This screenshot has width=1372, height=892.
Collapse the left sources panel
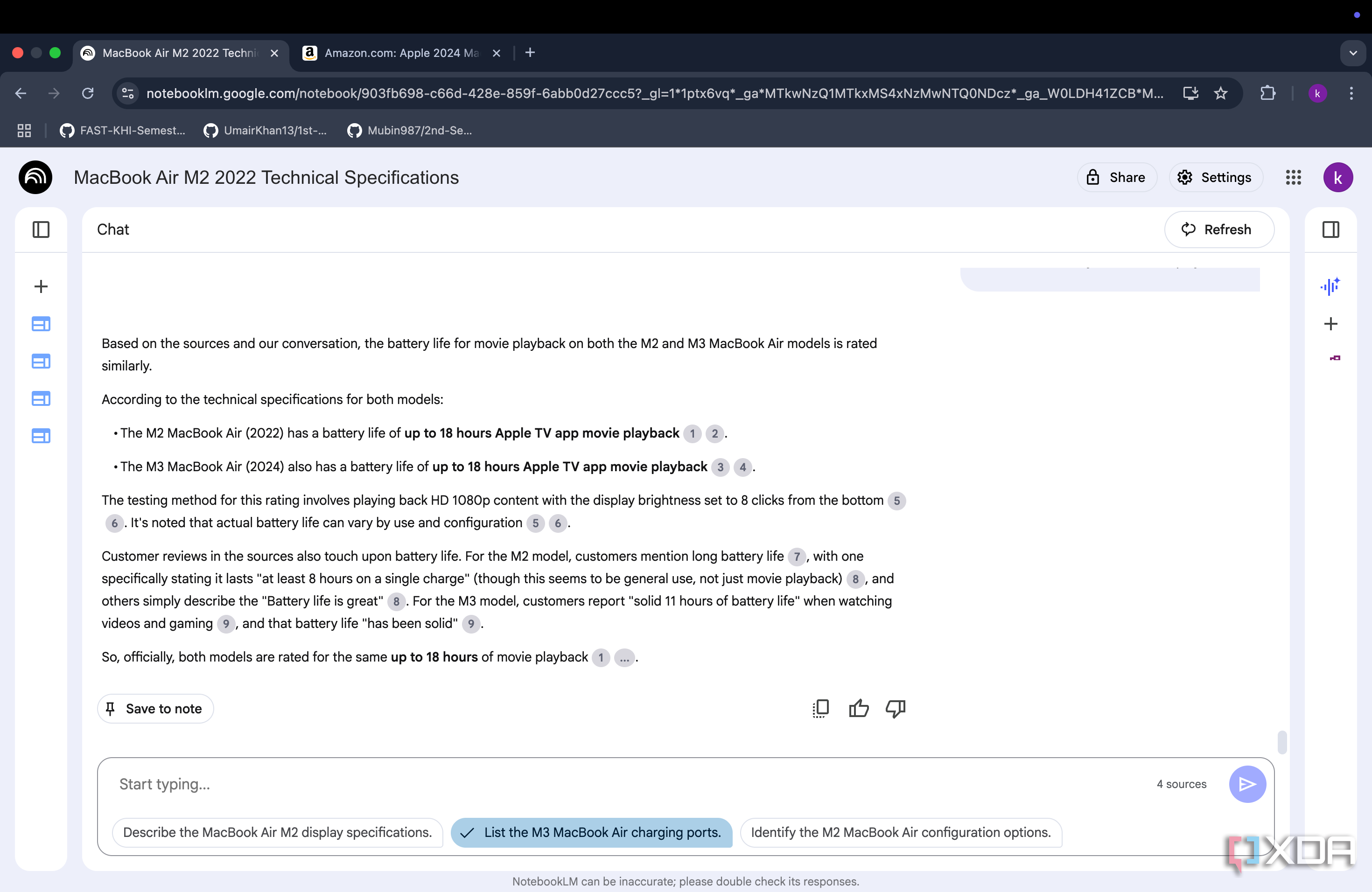[41, 230]
